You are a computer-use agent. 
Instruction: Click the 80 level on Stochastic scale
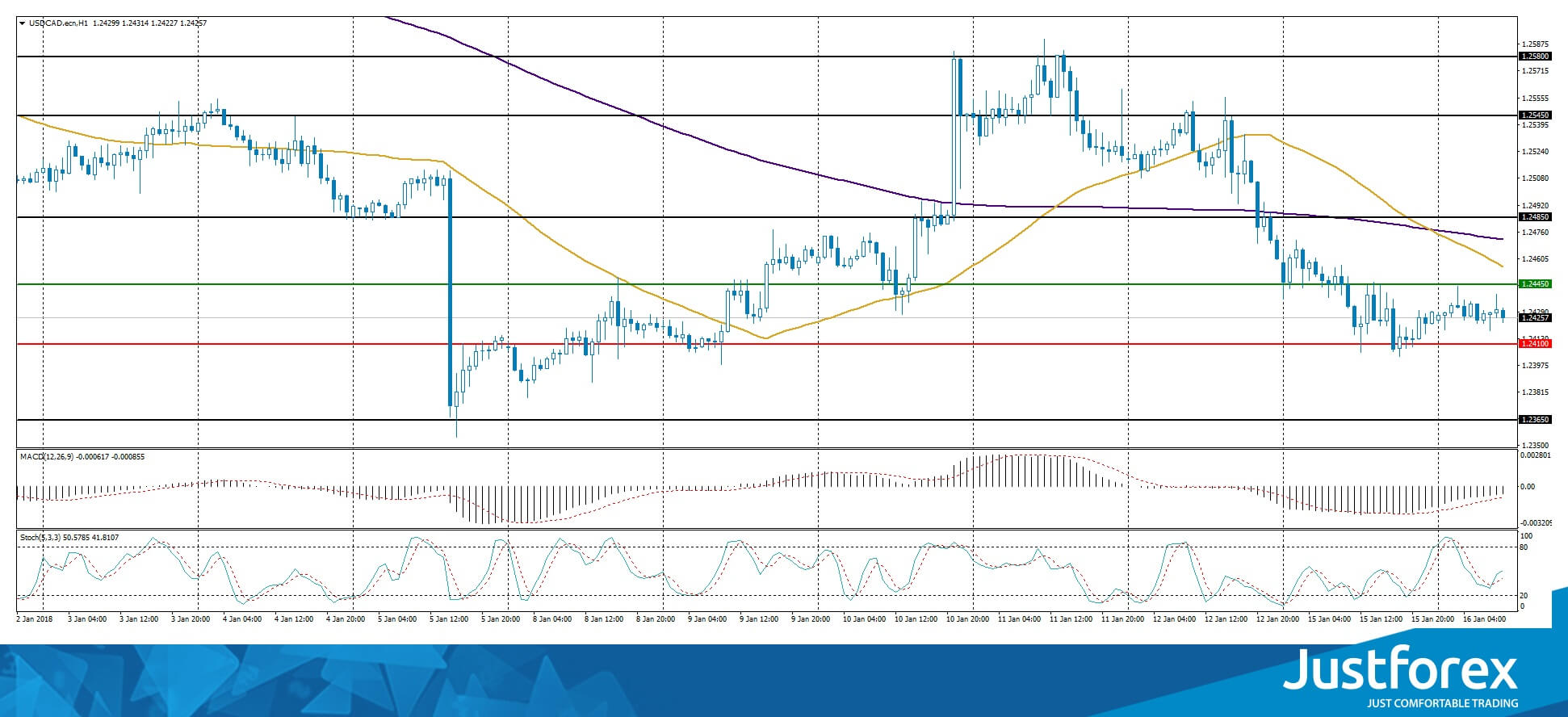tap(1524, 547)
